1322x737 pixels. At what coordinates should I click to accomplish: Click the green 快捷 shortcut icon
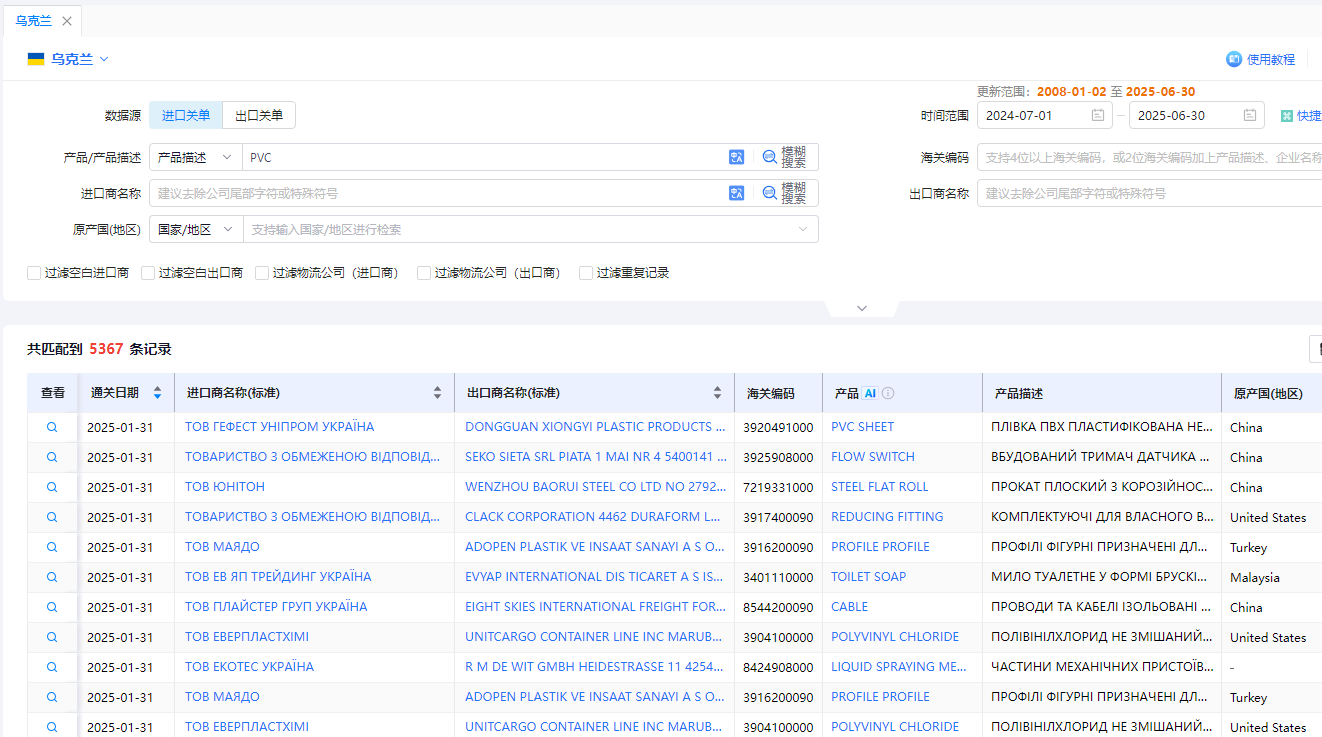point(1286,115)
